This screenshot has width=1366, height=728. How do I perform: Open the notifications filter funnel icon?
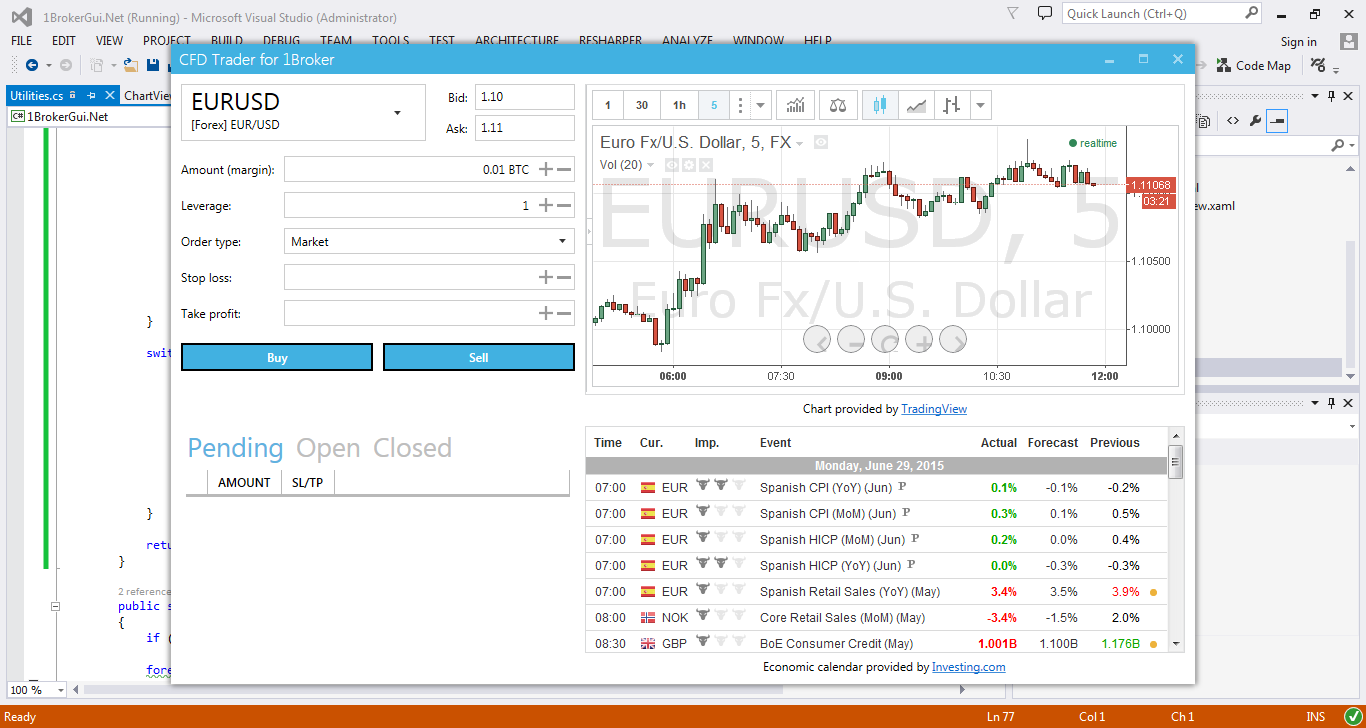[x=1013, y=13]
